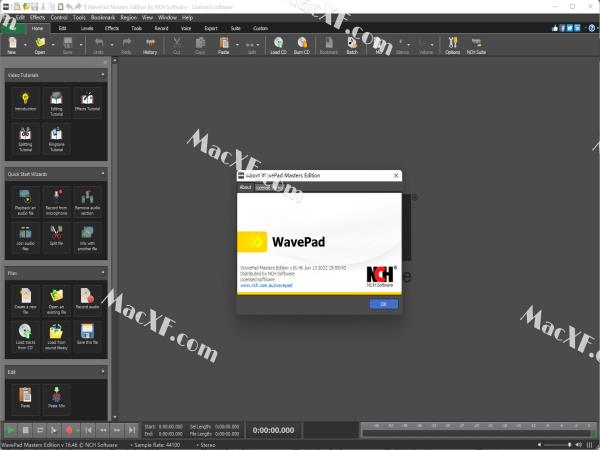Open the Paste button dropdown arrow
Viewport: 600px width, 450px height.
pyautogui.click(x=237, y=45)
